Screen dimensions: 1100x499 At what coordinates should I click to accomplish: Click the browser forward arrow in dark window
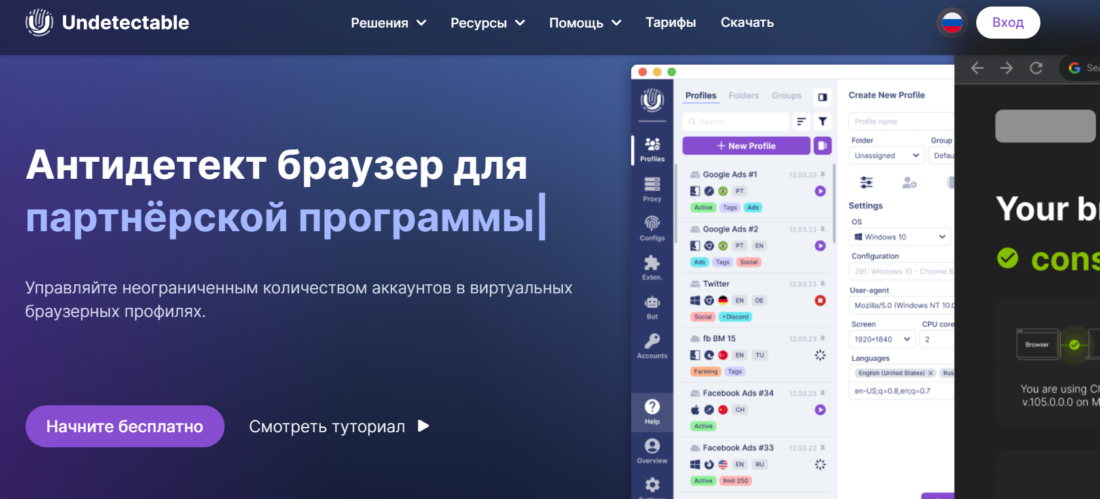tap(1006, 68)
